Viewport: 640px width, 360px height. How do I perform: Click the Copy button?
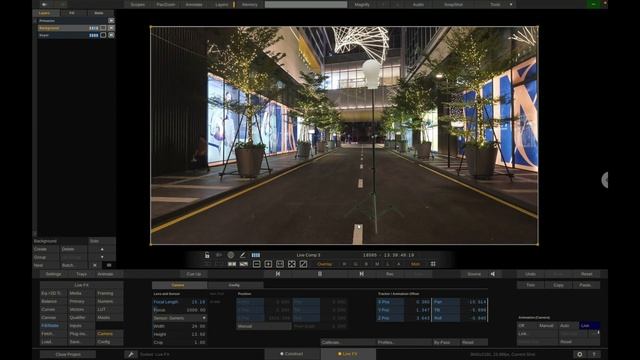pyautogui.click(x=558, y=285)
